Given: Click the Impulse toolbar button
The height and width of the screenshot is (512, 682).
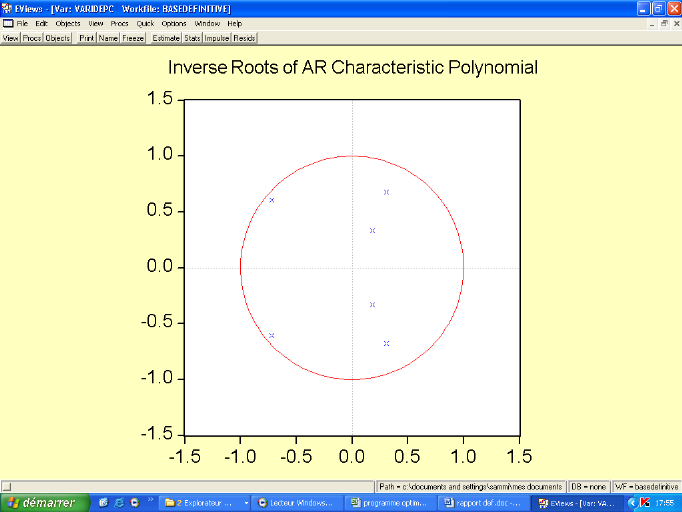Looking at the screenshot, I should (217, 38).
